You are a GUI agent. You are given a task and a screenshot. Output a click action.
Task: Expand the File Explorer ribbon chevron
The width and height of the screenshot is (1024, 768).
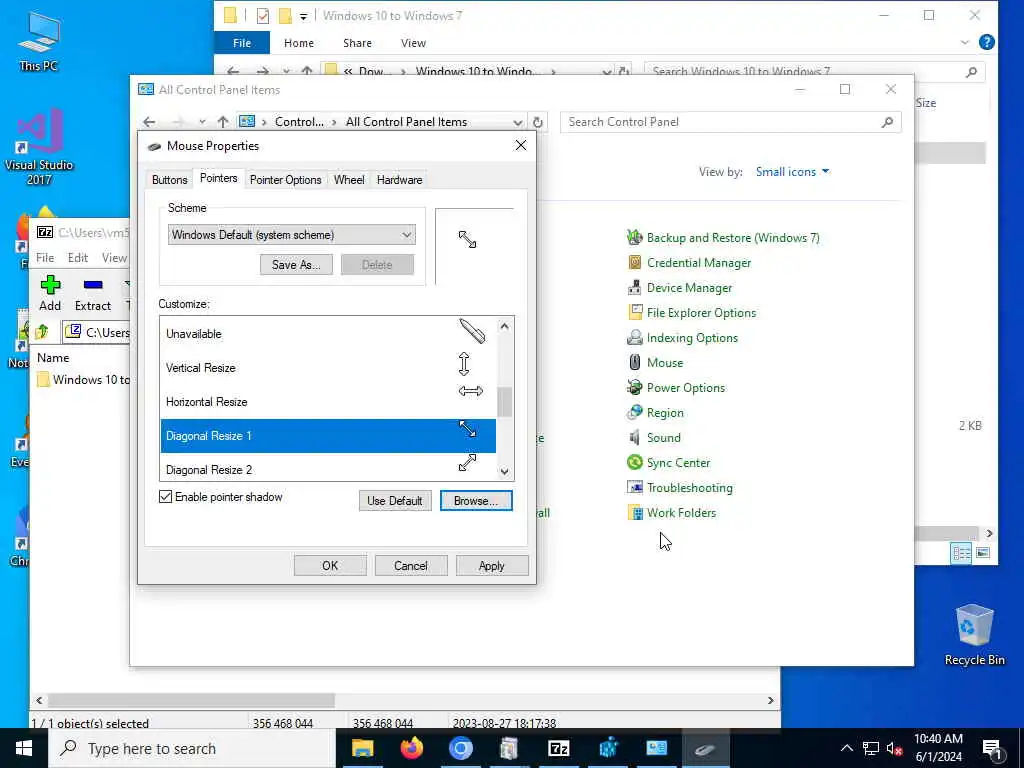(965, 42)
